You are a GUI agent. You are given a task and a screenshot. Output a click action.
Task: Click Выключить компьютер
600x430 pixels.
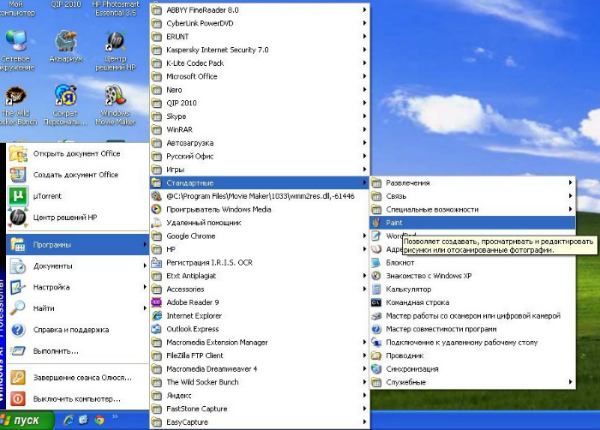point(77,399)
